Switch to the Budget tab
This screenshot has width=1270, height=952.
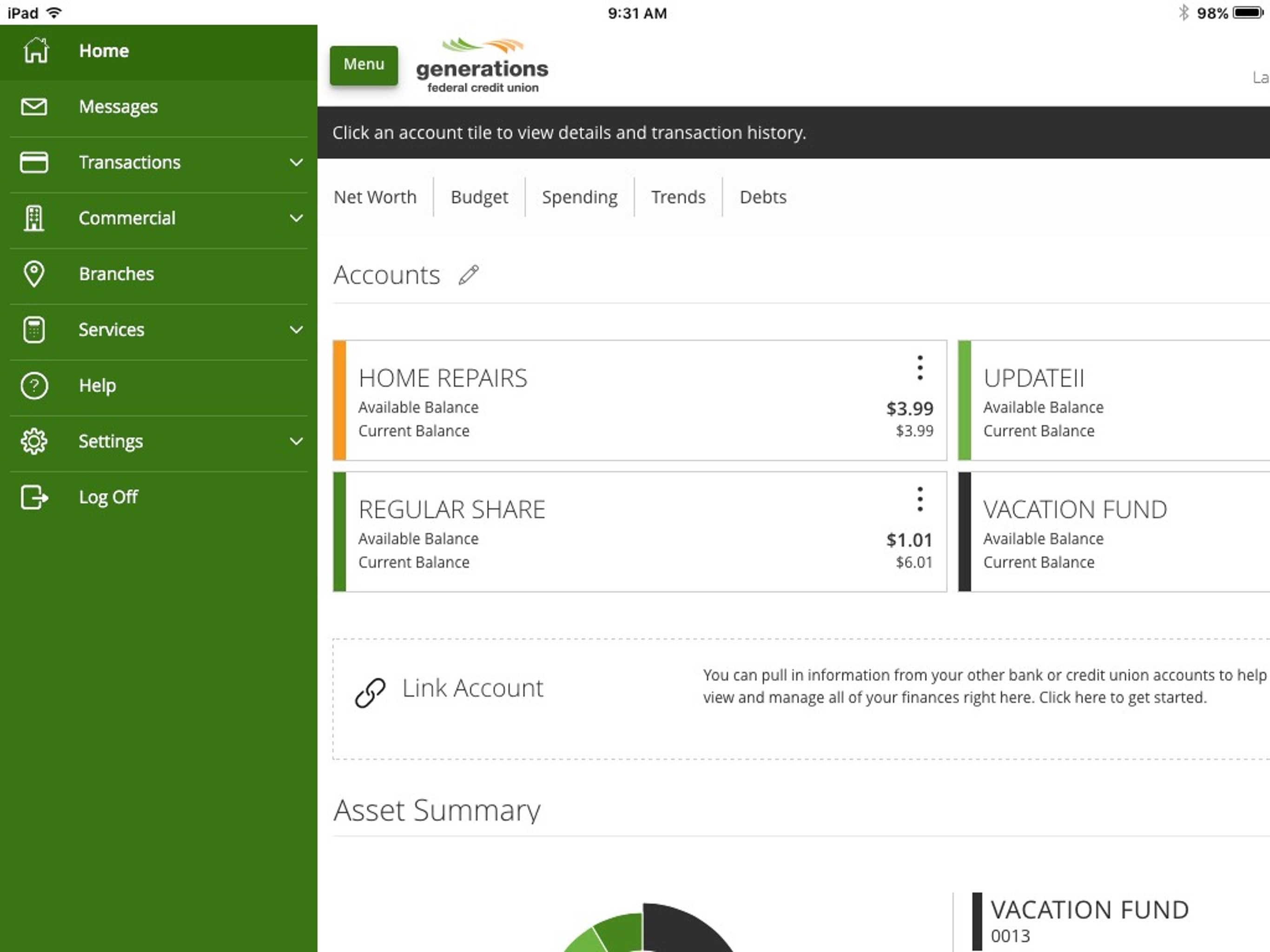(479, 197)
